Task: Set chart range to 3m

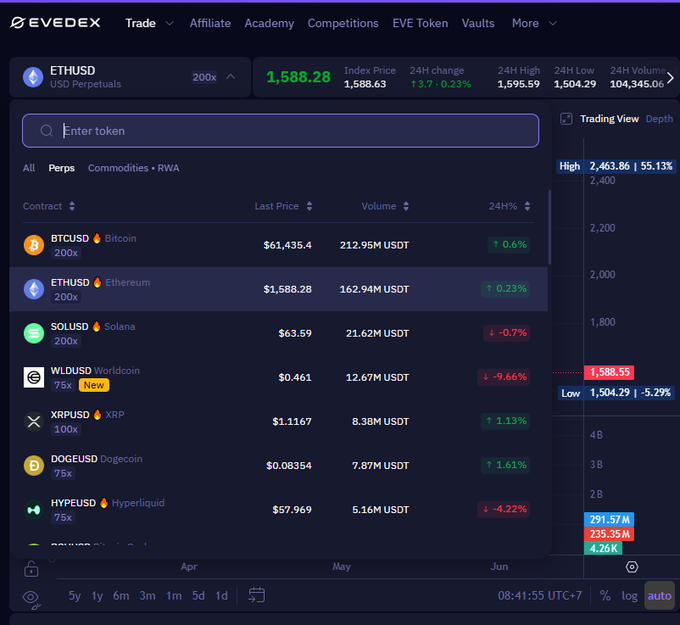Action: 147,596
